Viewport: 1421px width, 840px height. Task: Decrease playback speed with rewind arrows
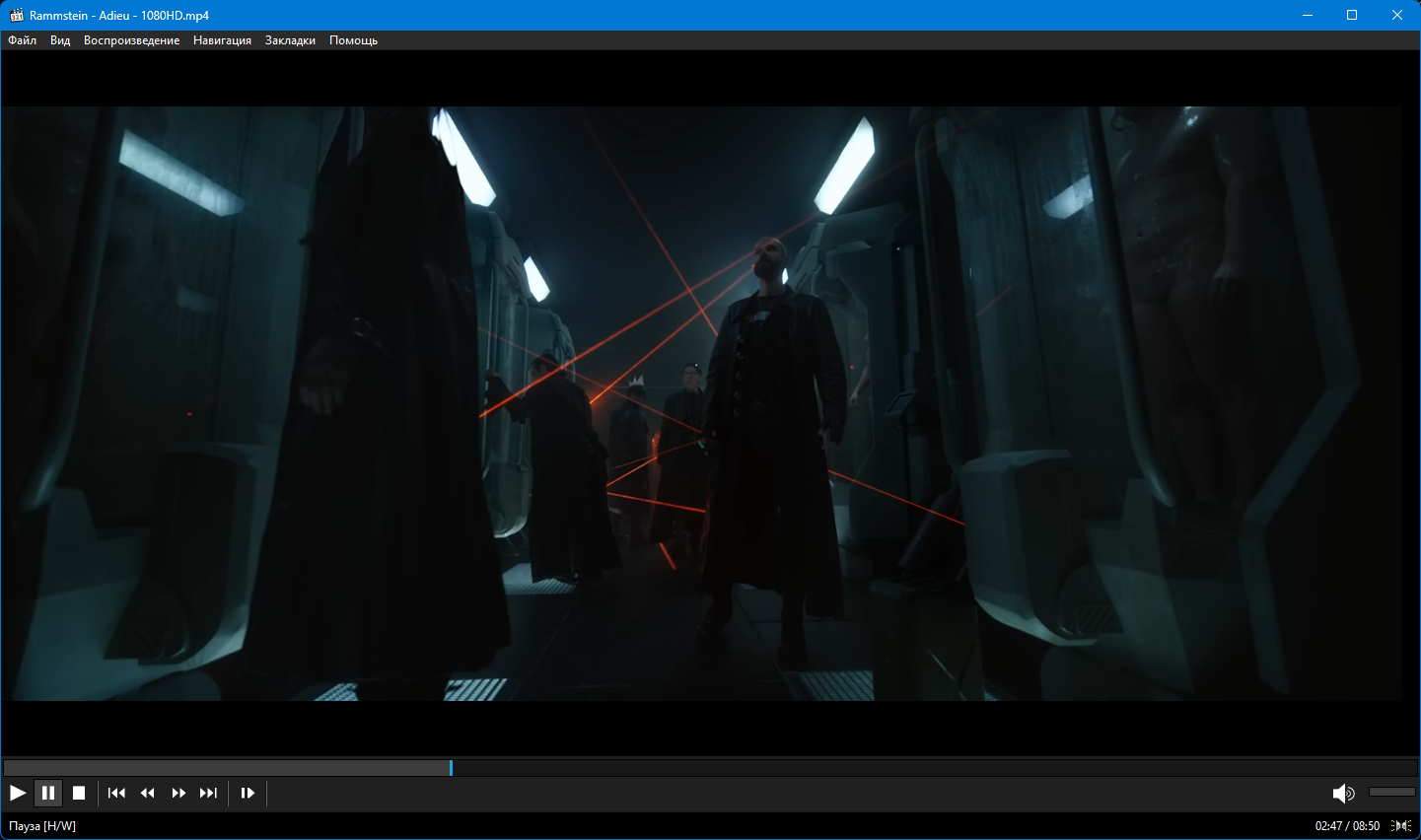[x=148, y=793]
